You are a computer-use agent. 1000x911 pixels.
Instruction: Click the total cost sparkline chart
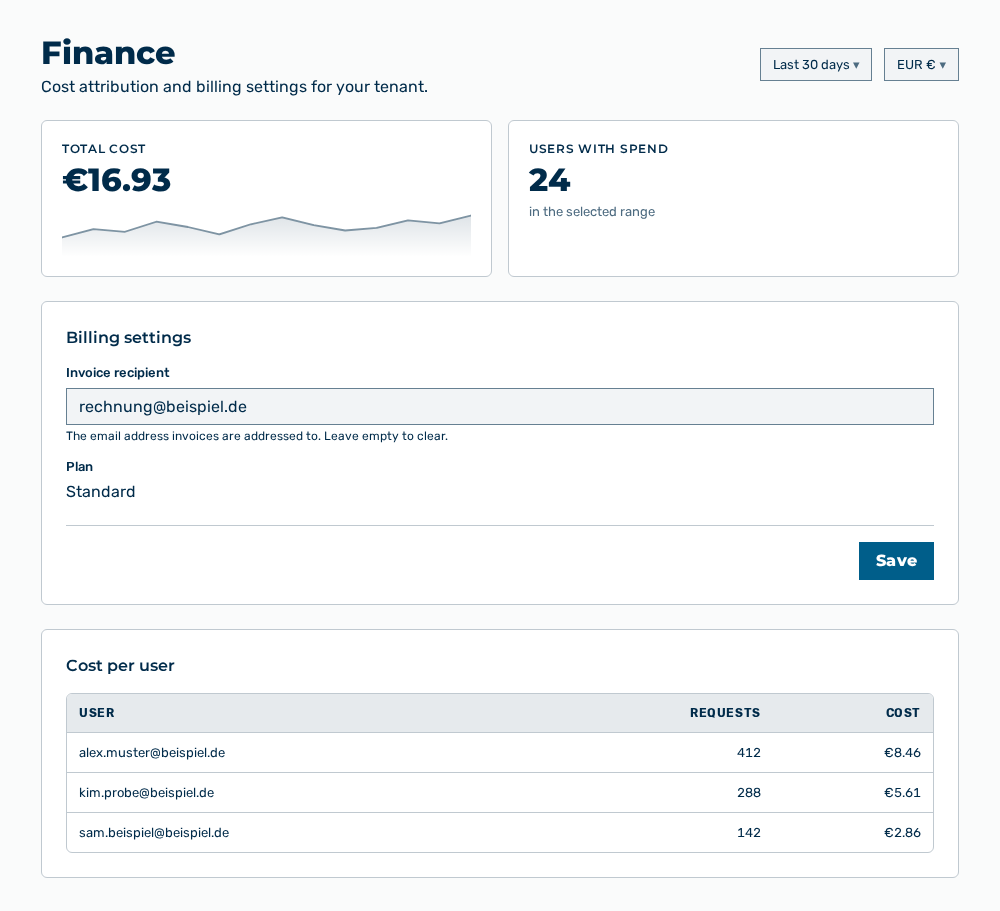pos(267,235)
